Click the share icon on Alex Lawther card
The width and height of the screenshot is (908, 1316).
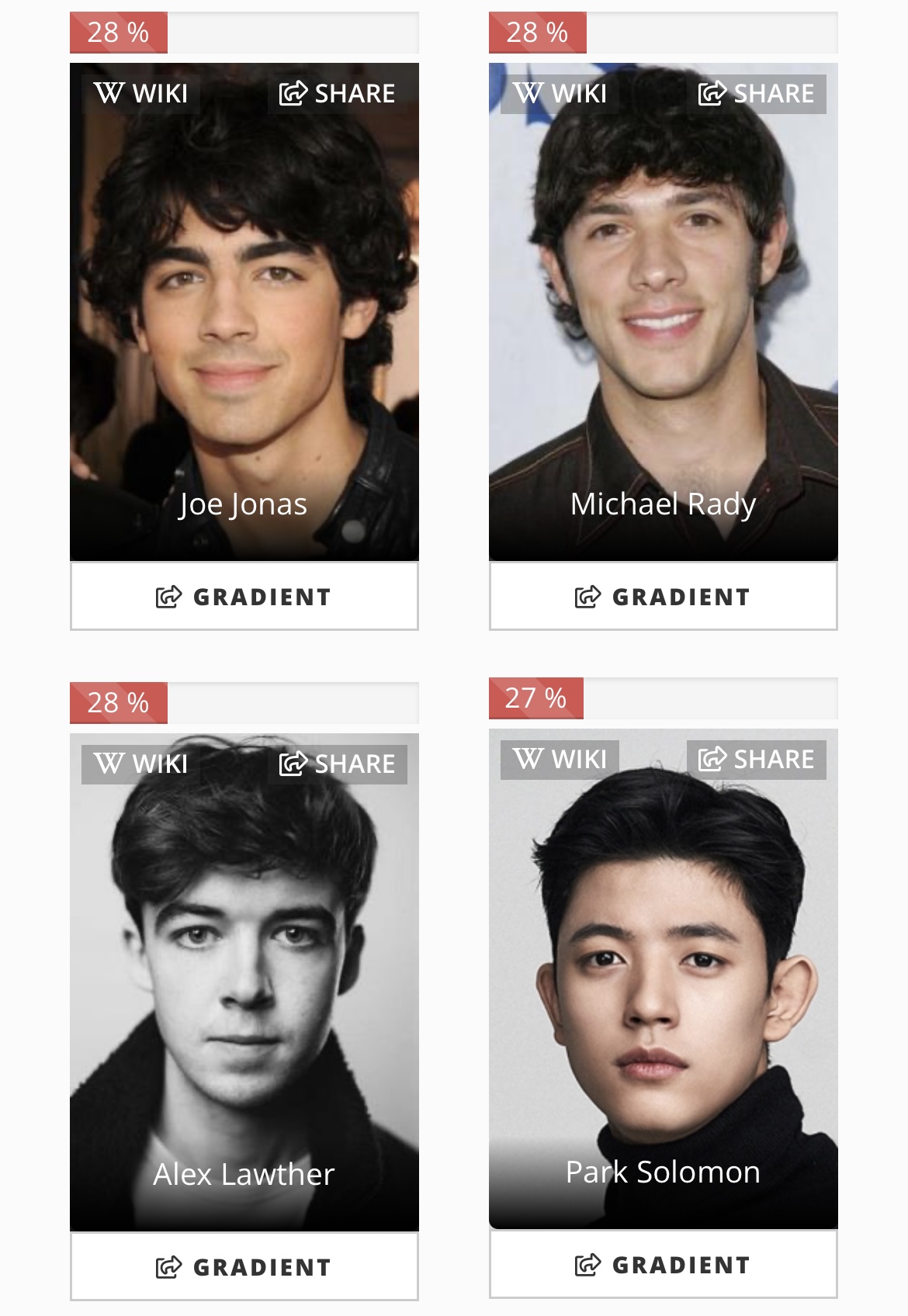coord(293,764)
